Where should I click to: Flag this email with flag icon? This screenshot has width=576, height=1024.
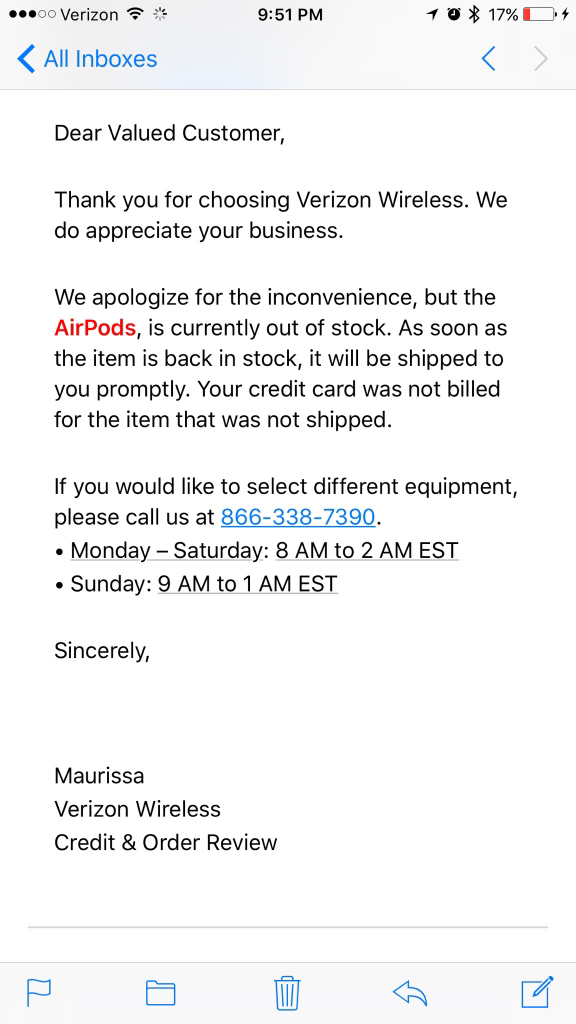(39, 993)
